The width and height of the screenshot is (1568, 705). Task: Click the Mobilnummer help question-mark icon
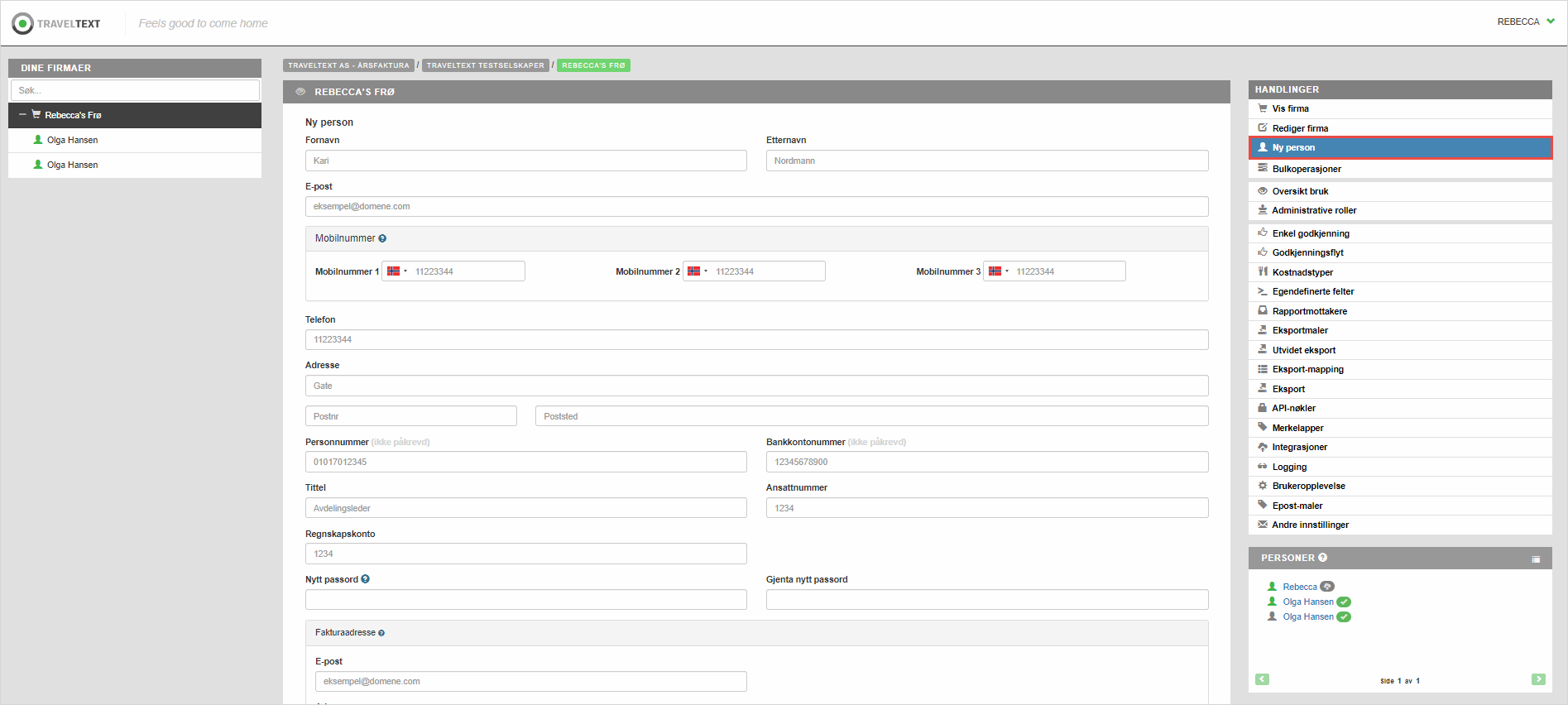tap(382, 238)
